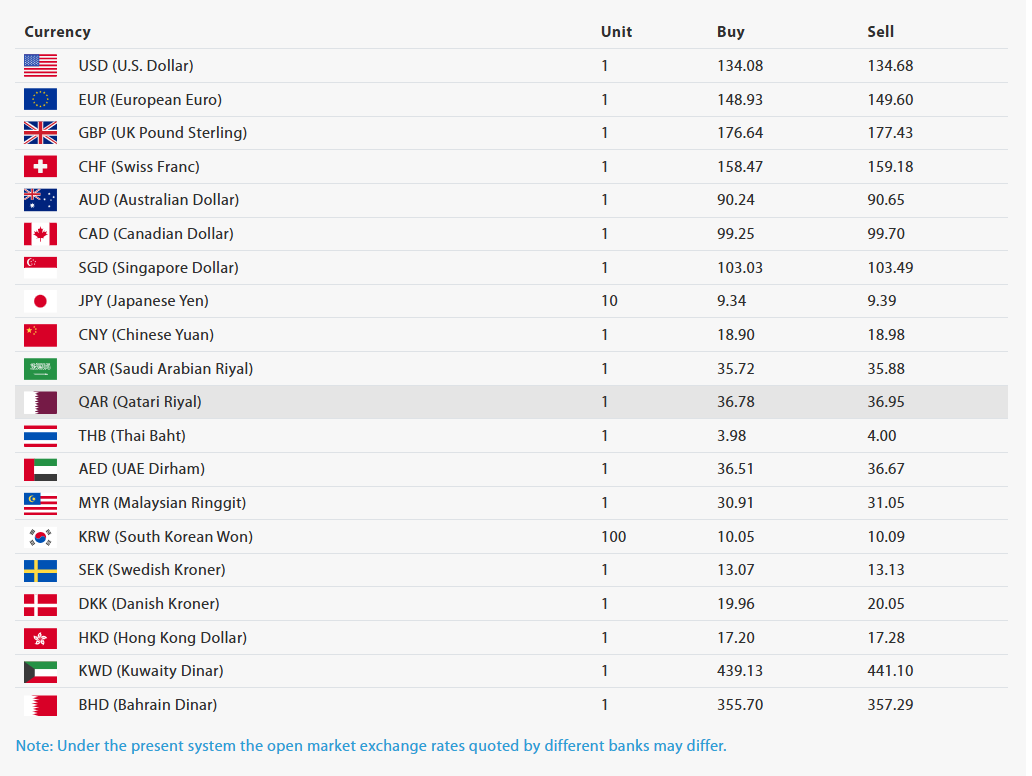This screenshot has height=776, width=1032.
Task: Click the Thailand flag icon
Action: point(40,436)
